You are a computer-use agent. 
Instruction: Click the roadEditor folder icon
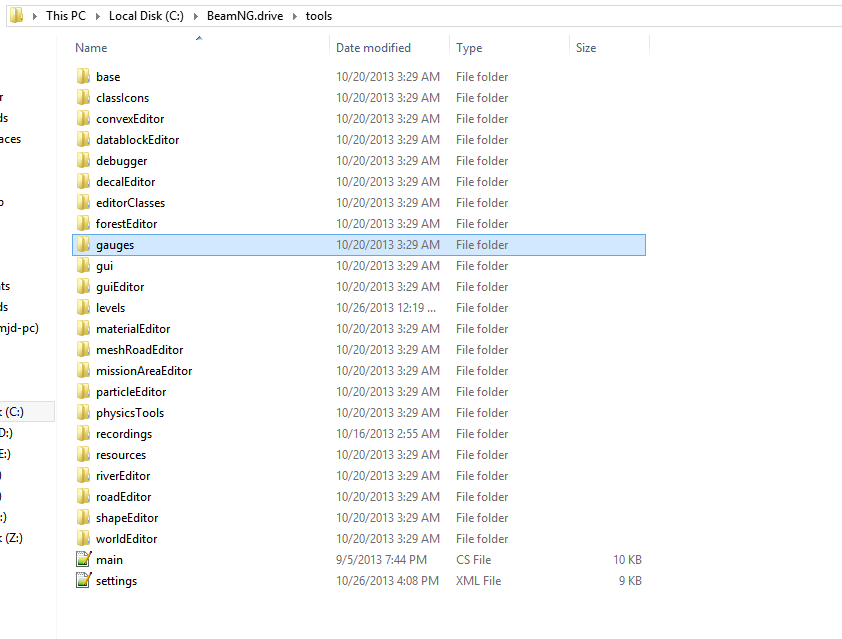click(83, 497)
